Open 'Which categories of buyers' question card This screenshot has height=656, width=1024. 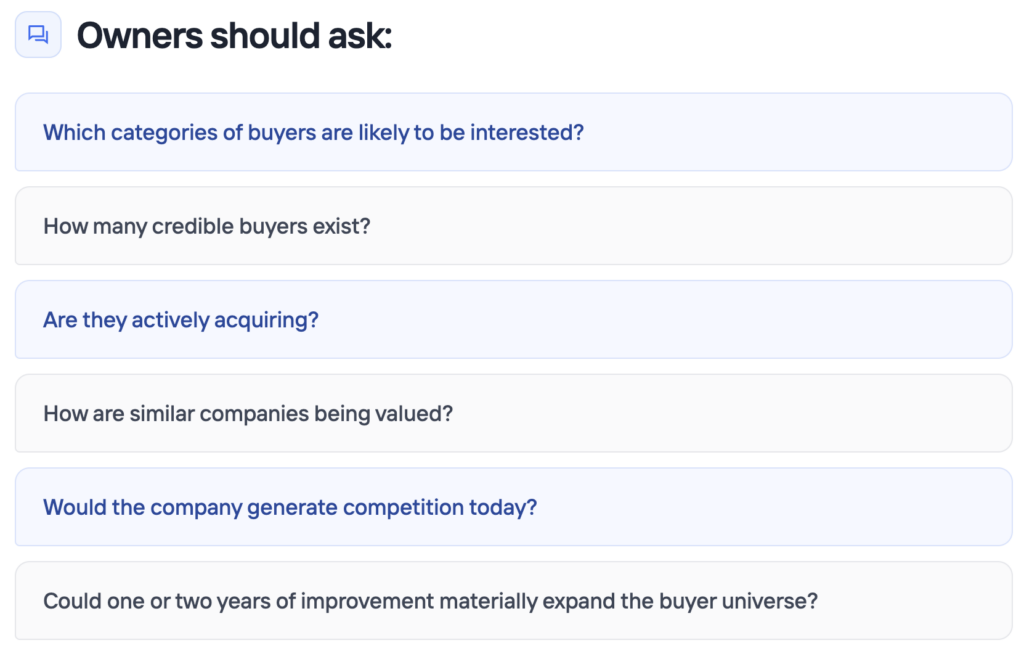tap(513, 132)
